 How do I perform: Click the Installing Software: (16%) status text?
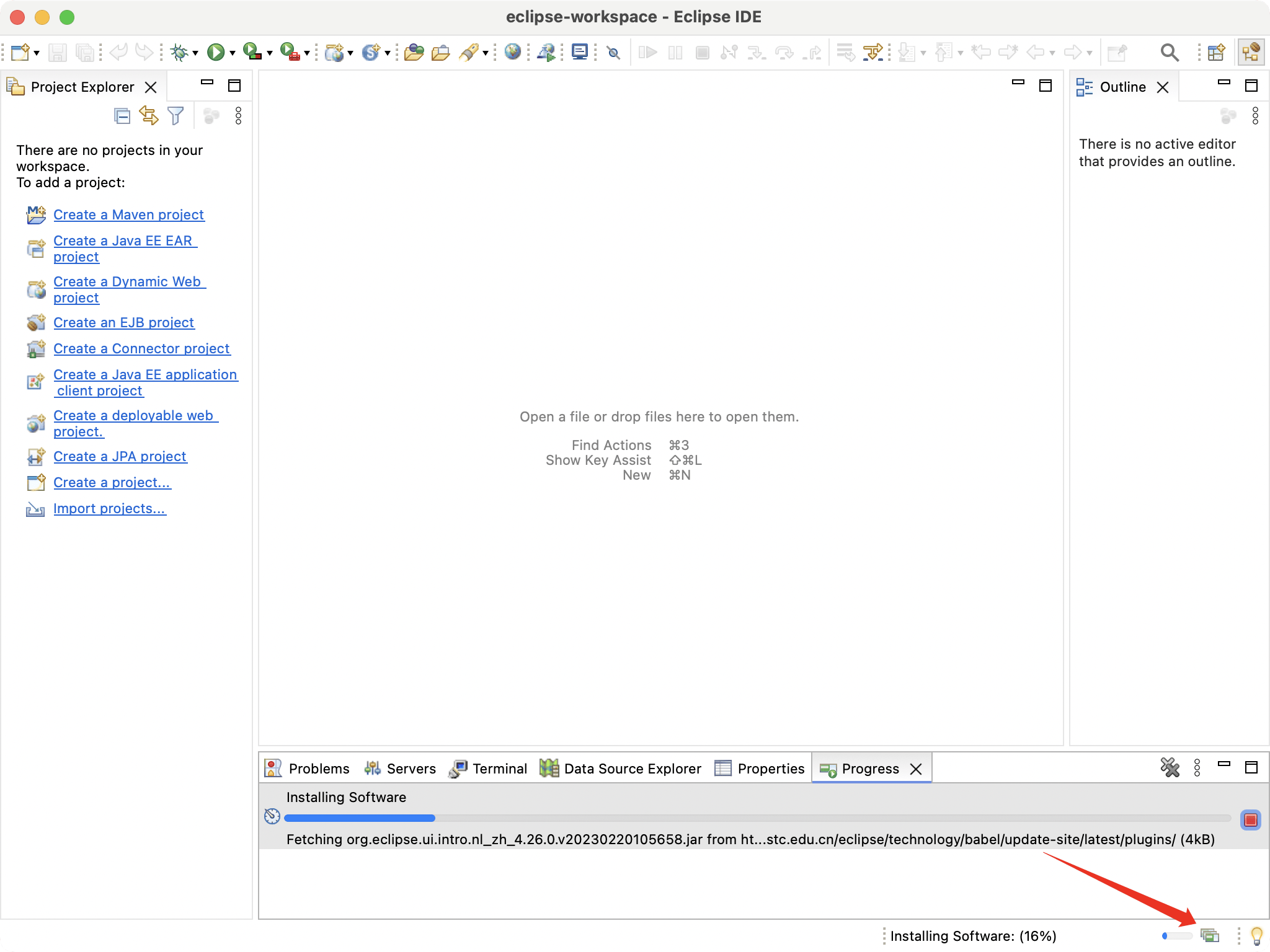click(973, 936)
